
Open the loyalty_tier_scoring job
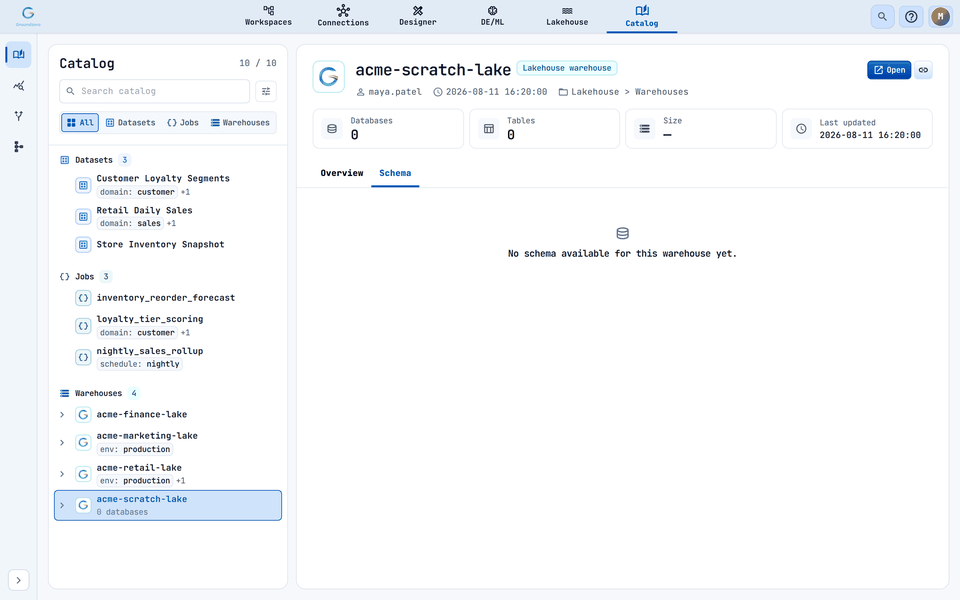pyautogui.click(x=168, y=326)
